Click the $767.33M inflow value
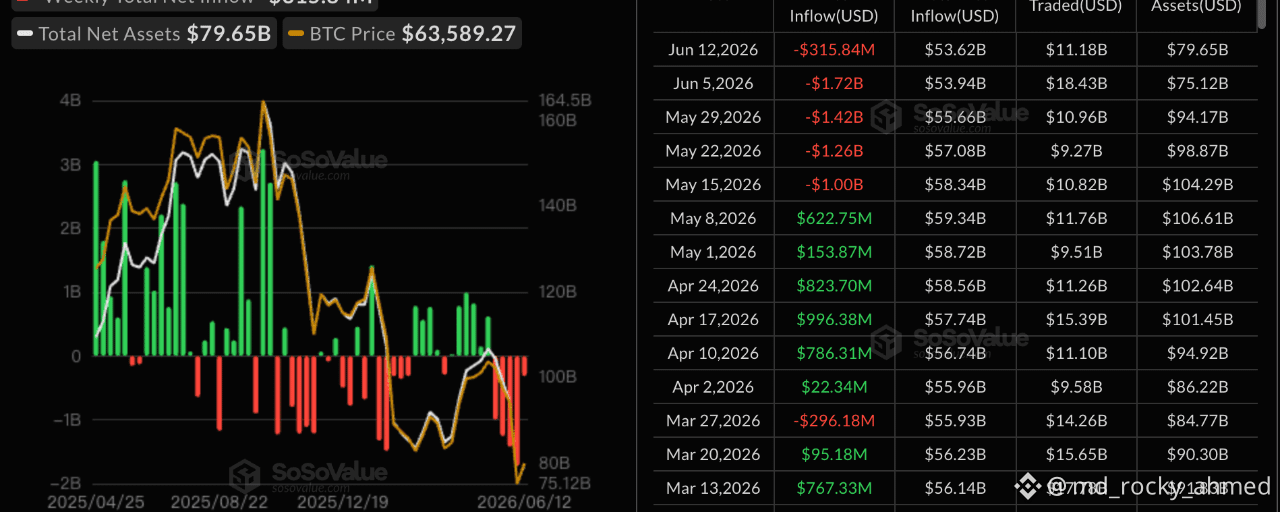Viewport: 1280px width, 512px height. tap(834, 488)
